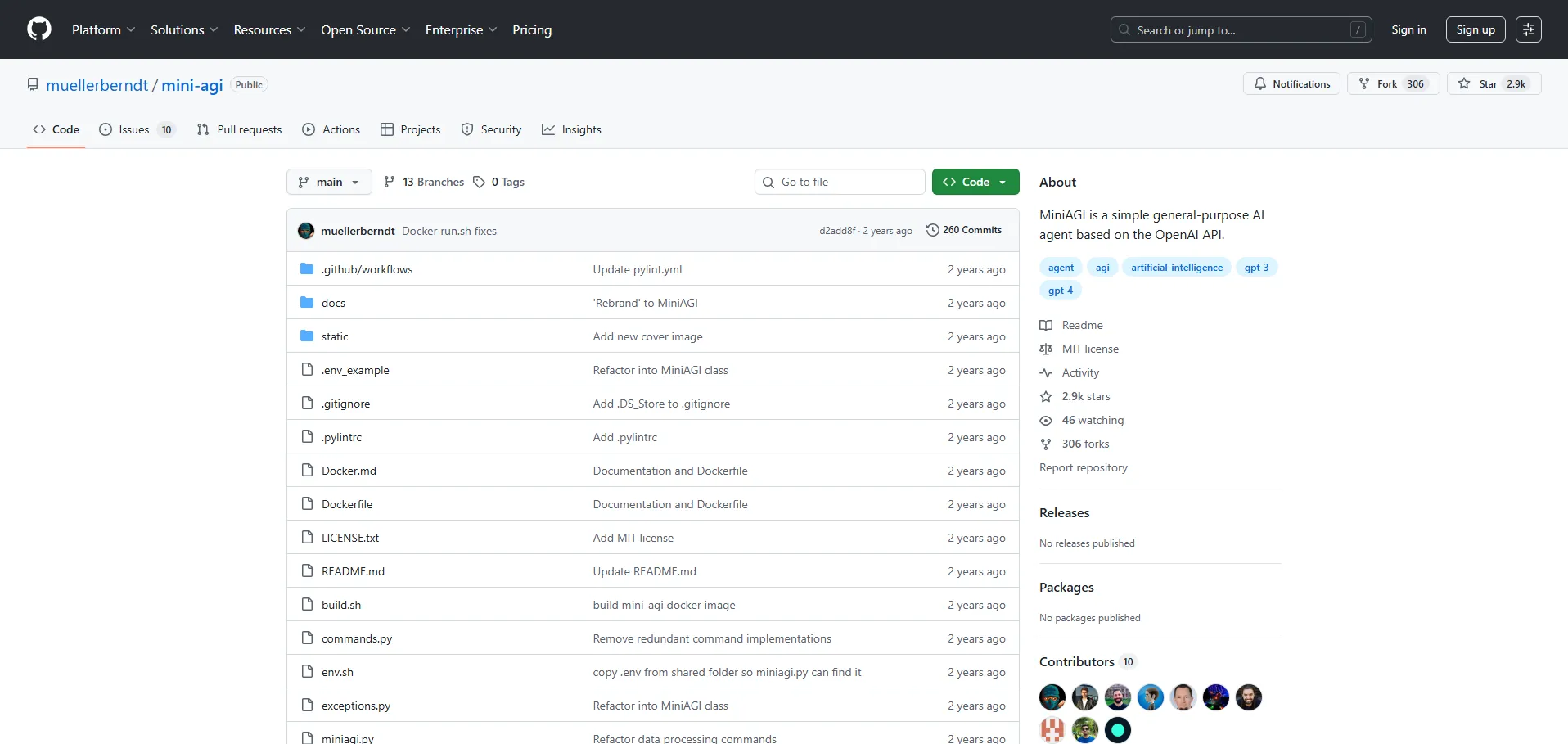Click the header appearance settings icon

1528,29
